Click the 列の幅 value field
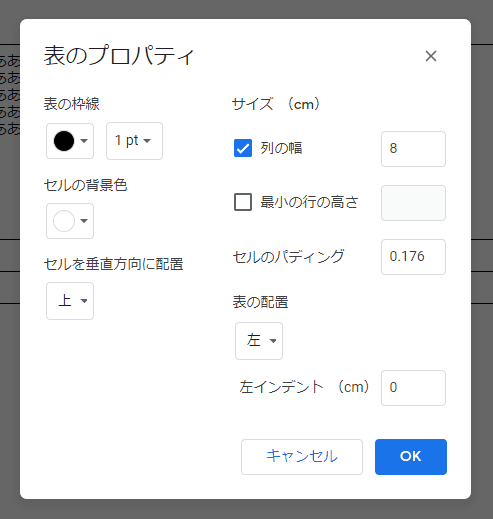This screenshot has width=493, height=519. coord(413,149)
